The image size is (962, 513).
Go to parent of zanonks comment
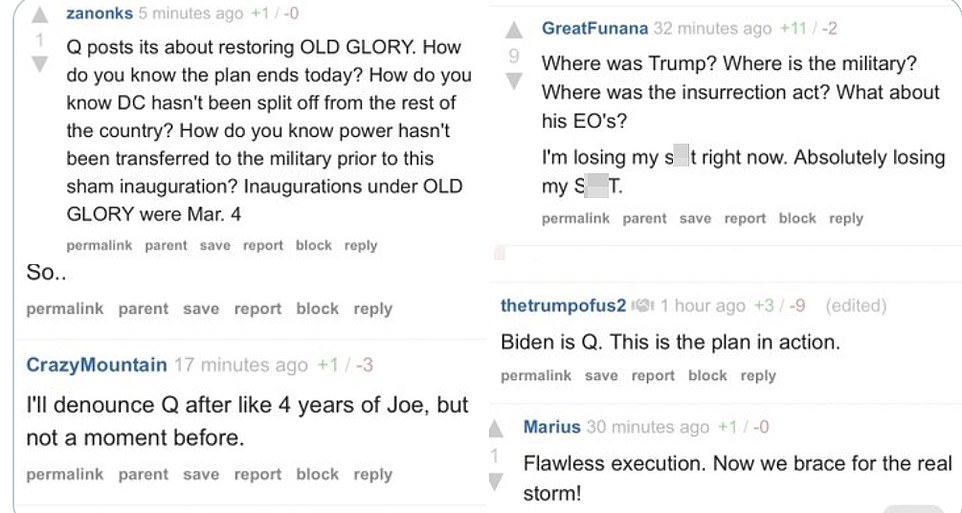[168, 246]
